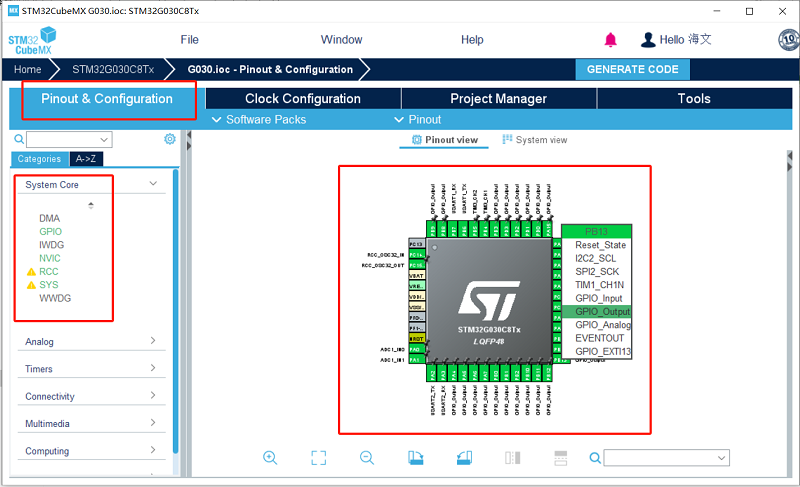Open the peripheral settings gear icon

tap(170, 139)
